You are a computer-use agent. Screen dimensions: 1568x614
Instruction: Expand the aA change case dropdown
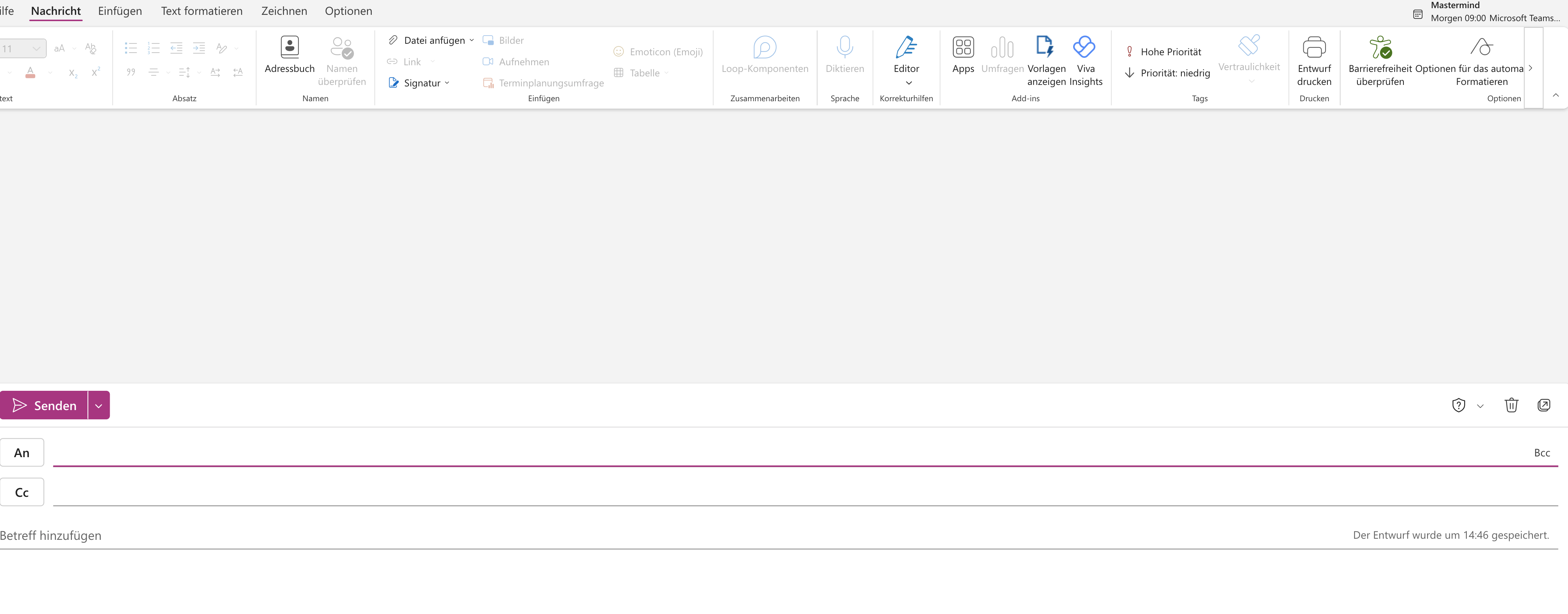pos(74,49)
